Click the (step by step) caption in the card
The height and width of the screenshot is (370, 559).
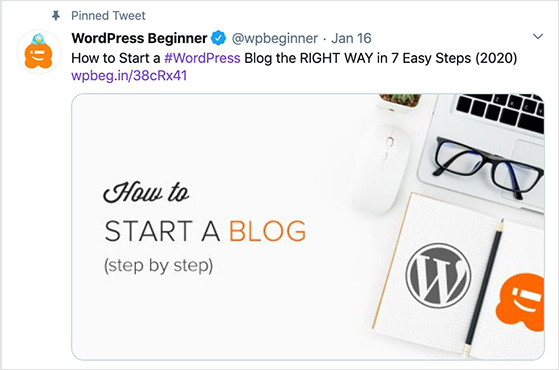click(x=158, y=266)
